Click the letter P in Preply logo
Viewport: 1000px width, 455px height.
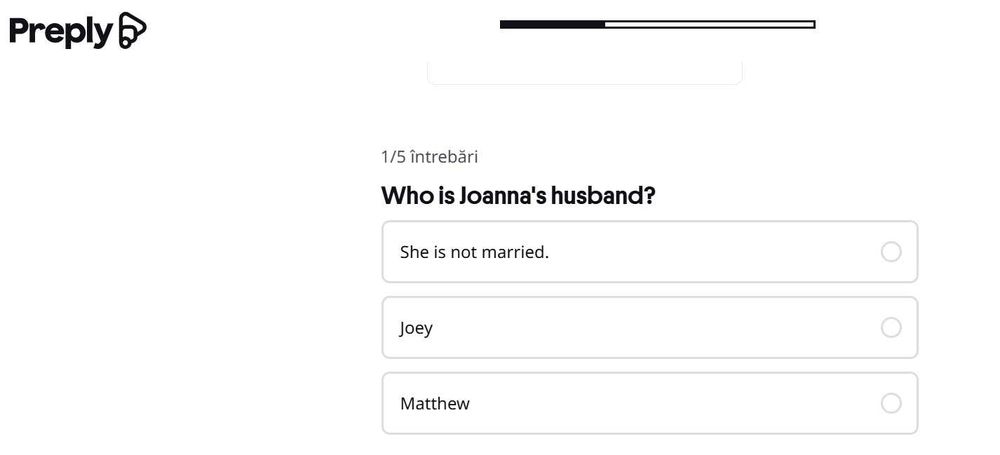[20, 32]
